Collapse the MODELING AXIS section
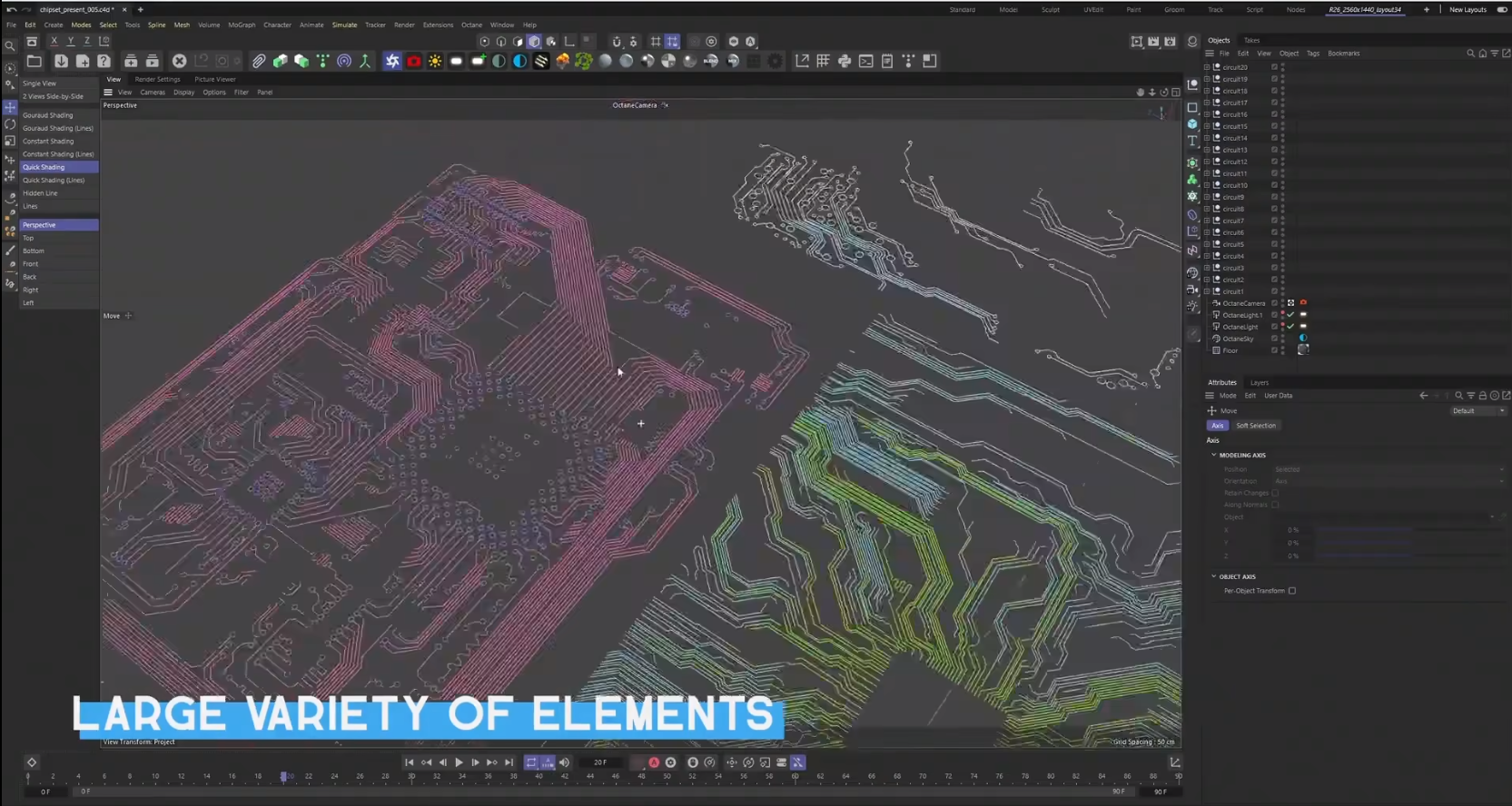1512x806 pixels. click(1213, 455)
